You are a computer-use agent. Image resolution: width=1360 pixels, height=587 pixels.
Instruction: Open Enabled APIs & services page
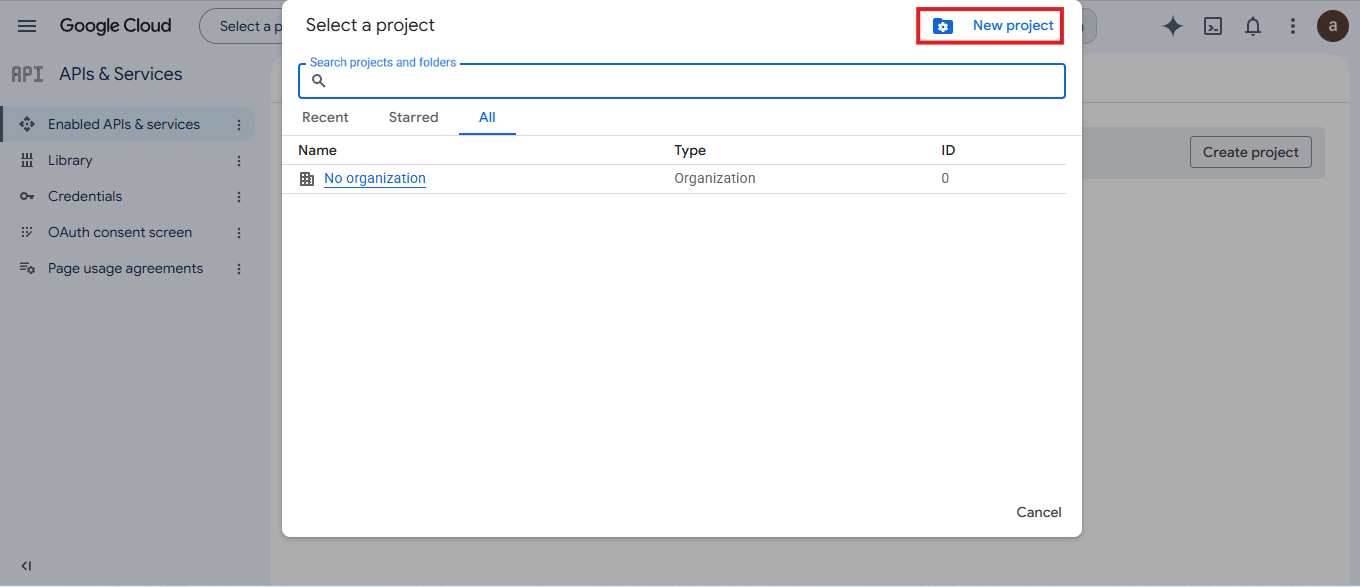124,124
